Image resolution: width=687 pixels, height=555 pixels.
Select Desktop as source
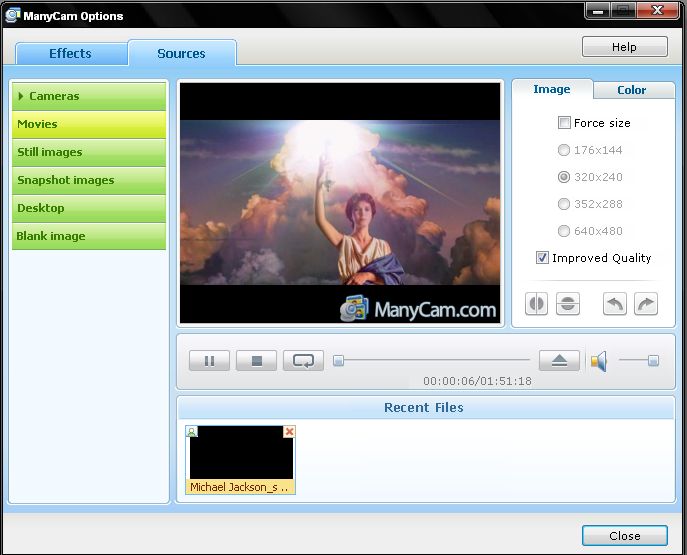[89, 208]
